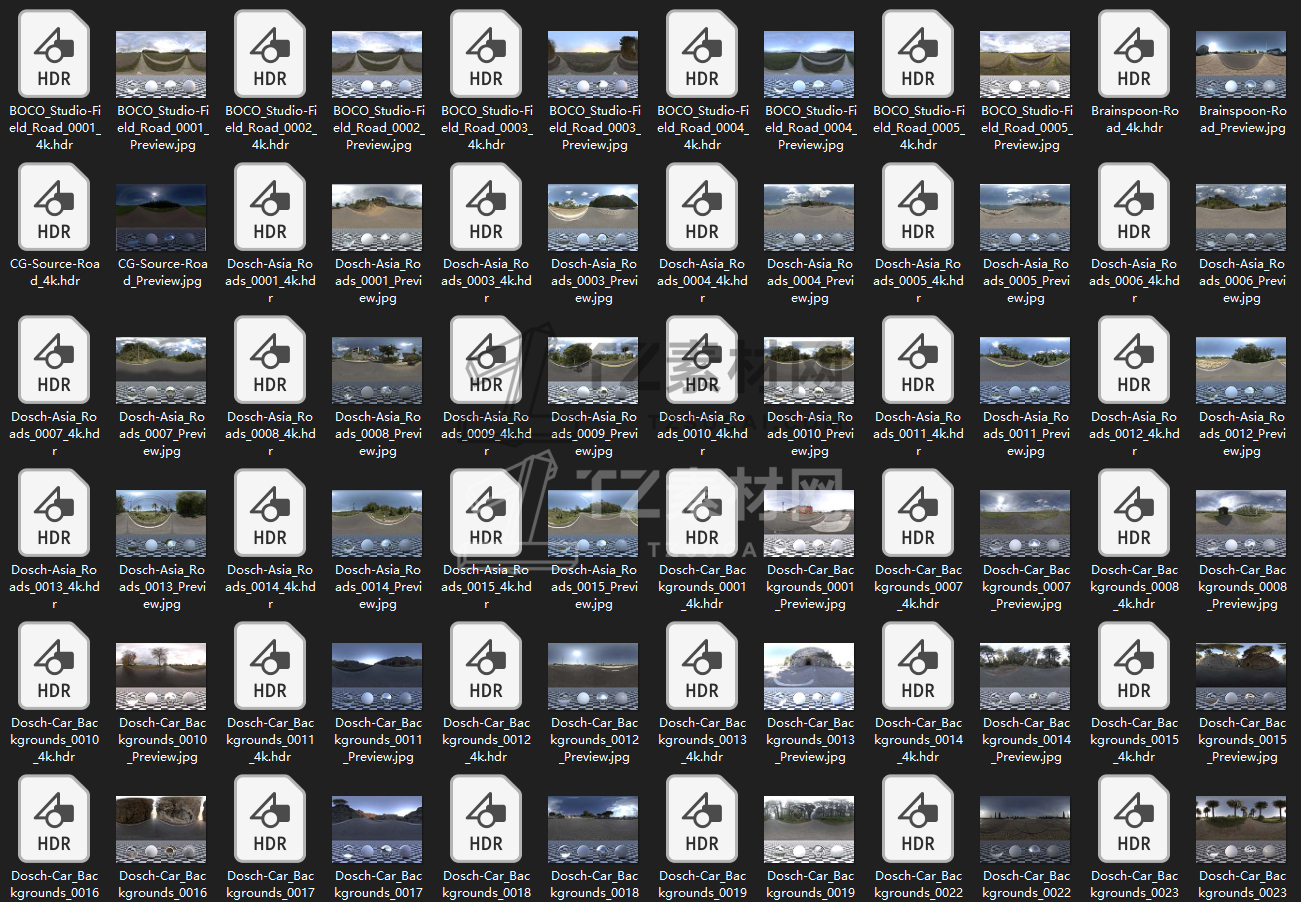Select the Brainspoon-Road_Preview.jpg thumbnail

[x=1242, y=64]
